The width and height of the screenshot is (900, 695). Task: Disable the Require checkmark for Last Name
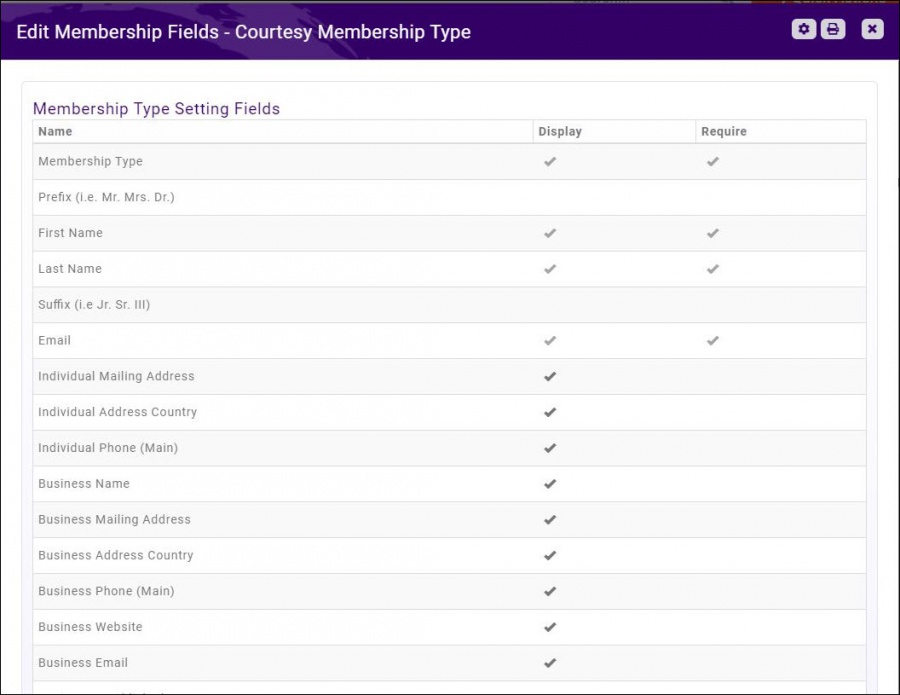pos(712,269)
